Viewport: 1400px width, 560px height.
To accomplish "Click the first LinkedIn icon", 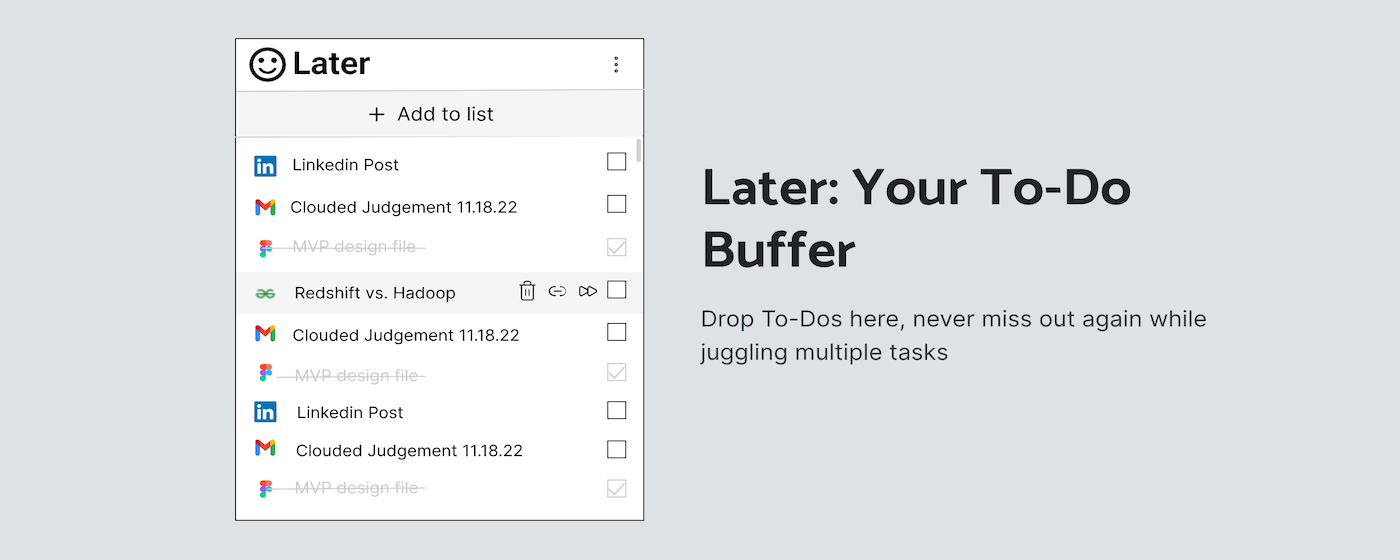I will [265, 166].
